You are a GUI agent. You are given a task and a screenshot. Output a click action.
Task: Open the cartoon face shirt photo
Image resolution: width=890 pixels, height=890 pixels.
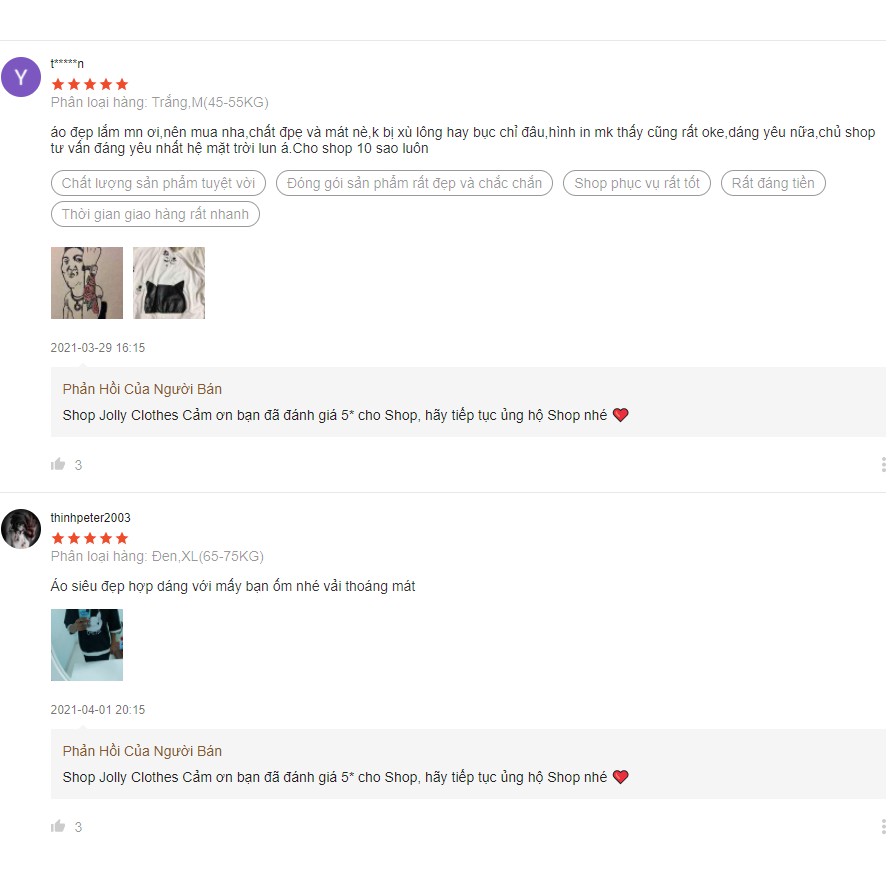click(87, 283)
